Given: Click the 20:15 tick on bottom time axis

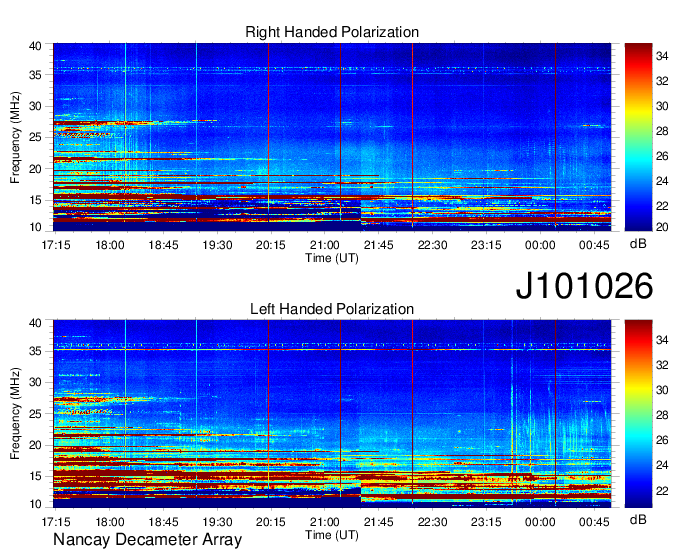Looking at the screenshot, I should click(x=271, y=522).
